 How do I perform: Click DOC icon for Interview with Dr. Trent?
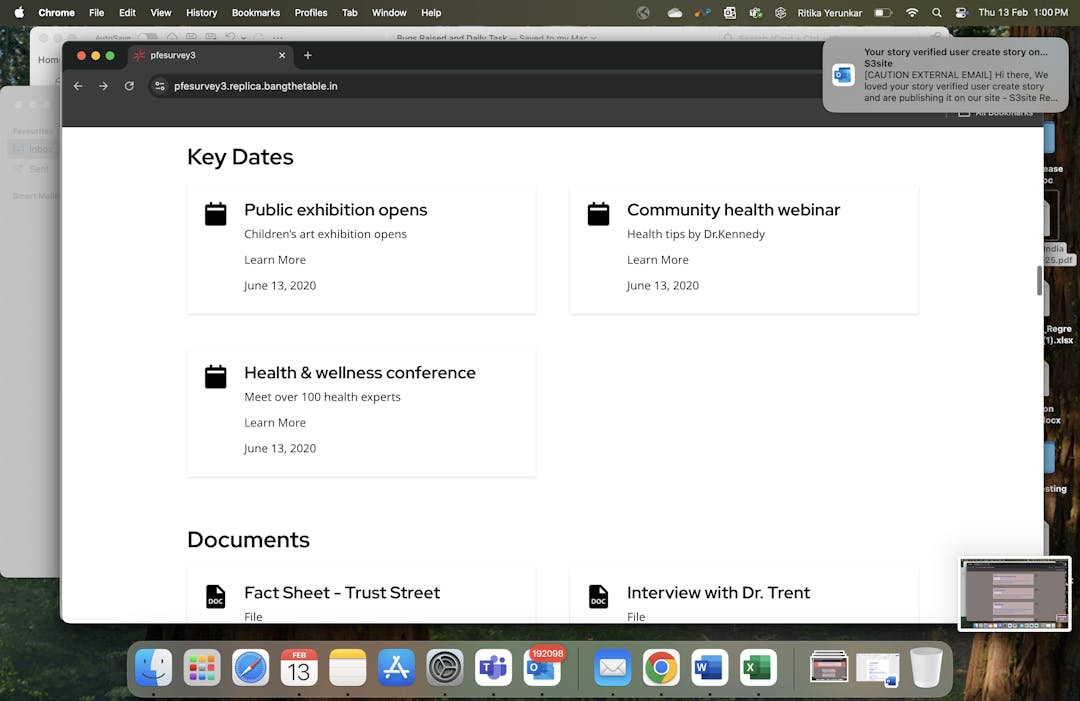click(x=598, y=597)
